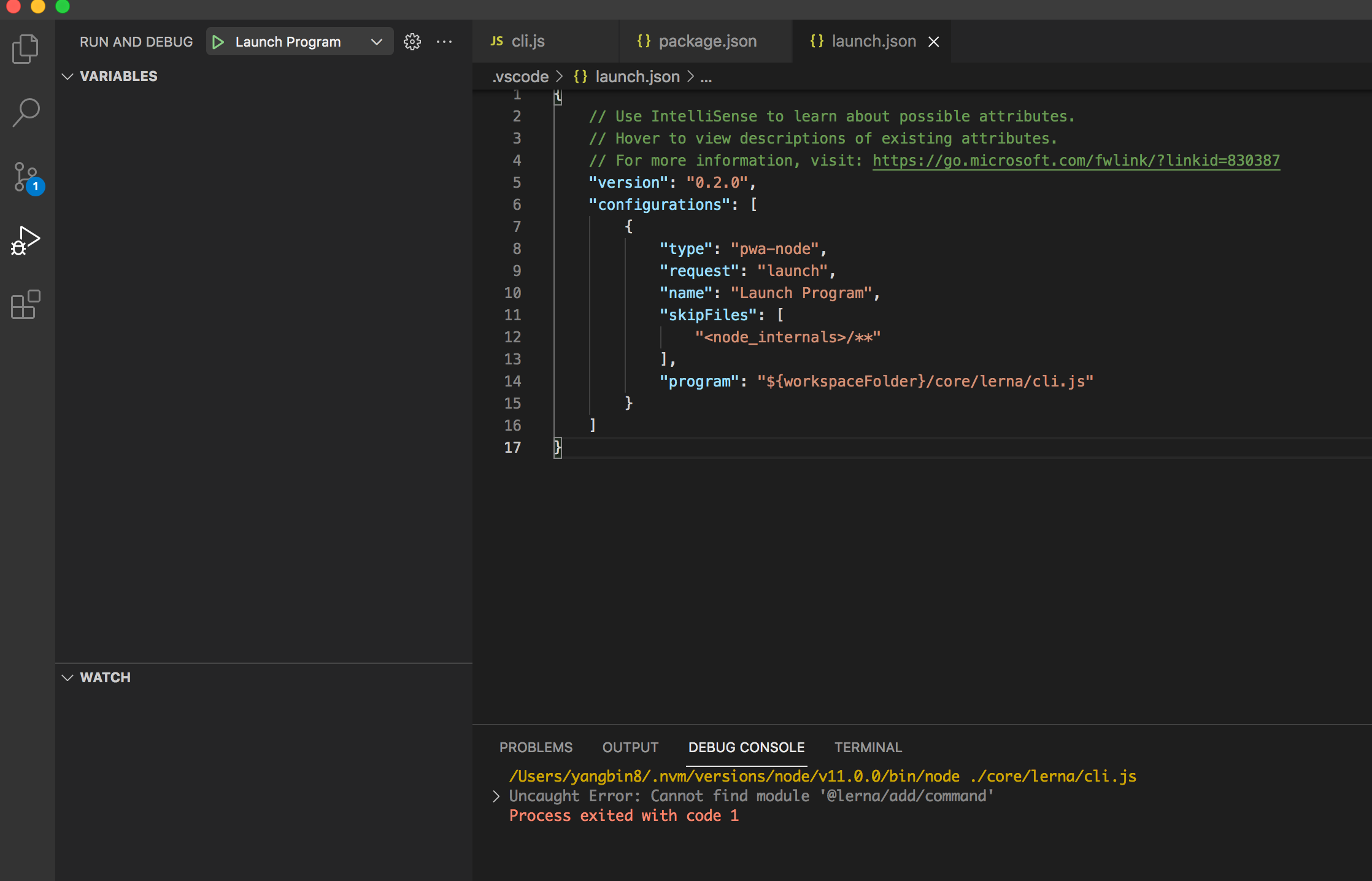Screen dimensions: 1372x881
Task: Open the OUTPUT panel tab
Action: point(630,747)
